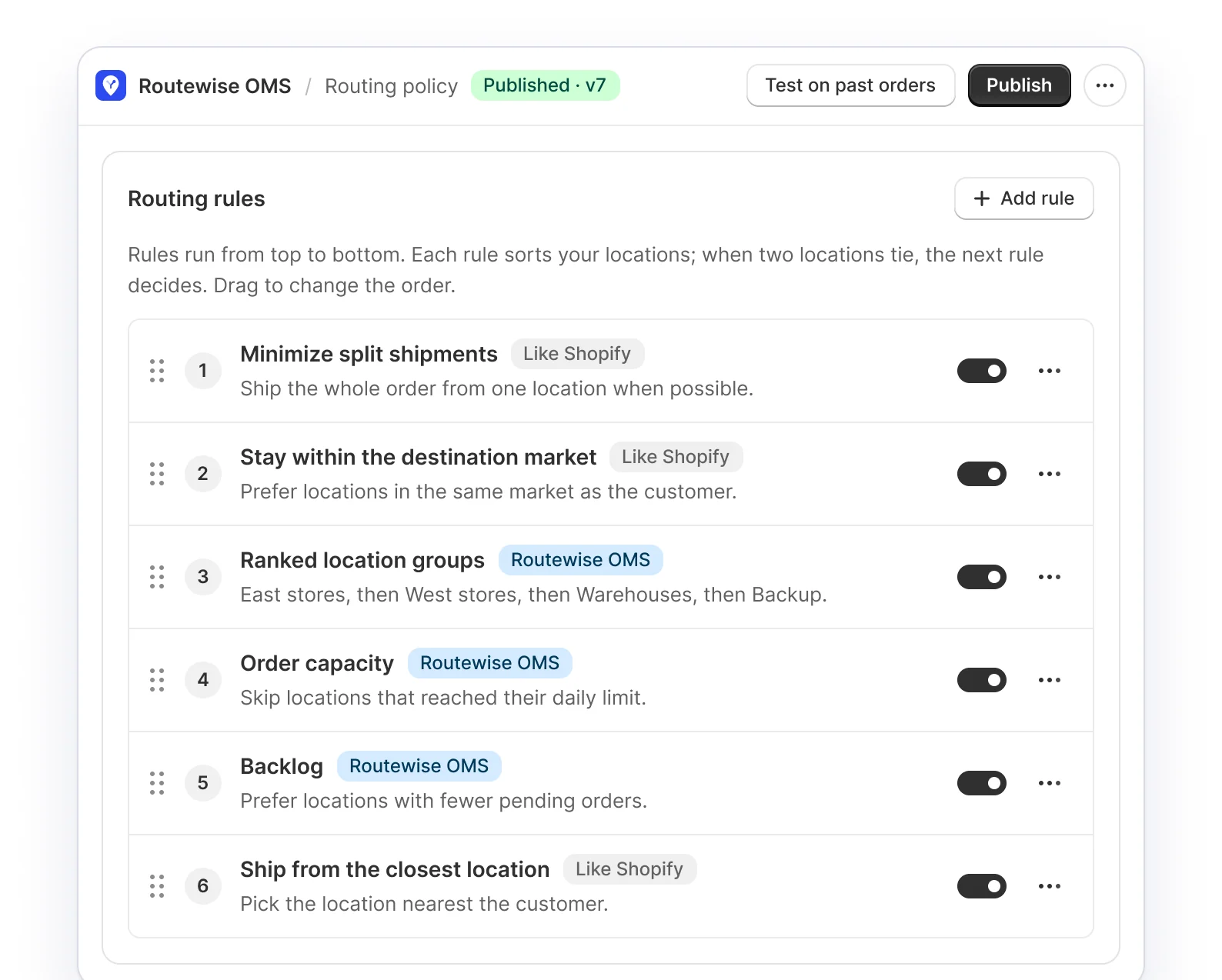This screenshot has width=1222, height=980.
Task: Grab the drag handle for Backlog rule
Action: [x=157, y=783]
